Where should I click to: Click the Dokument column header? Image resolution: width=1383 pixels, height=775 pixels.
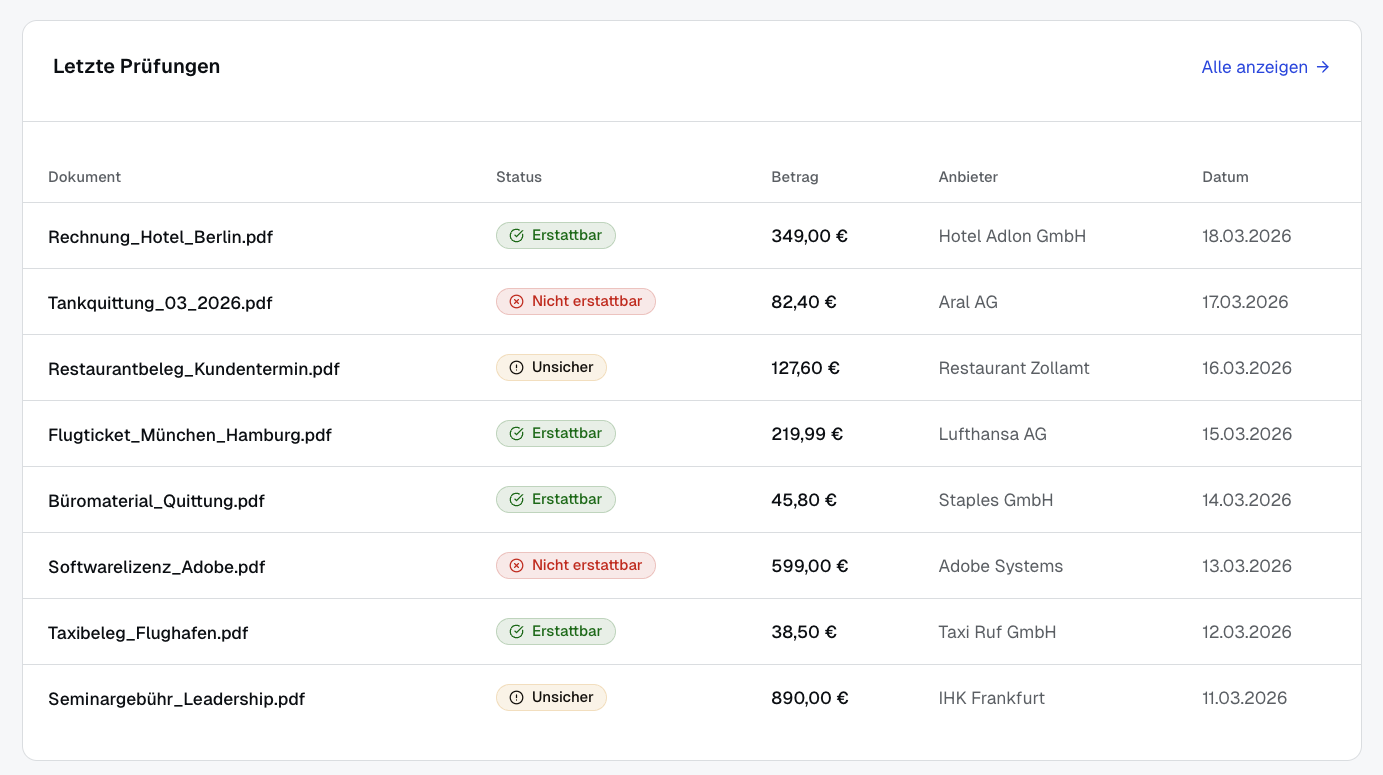tap(84, 177)
